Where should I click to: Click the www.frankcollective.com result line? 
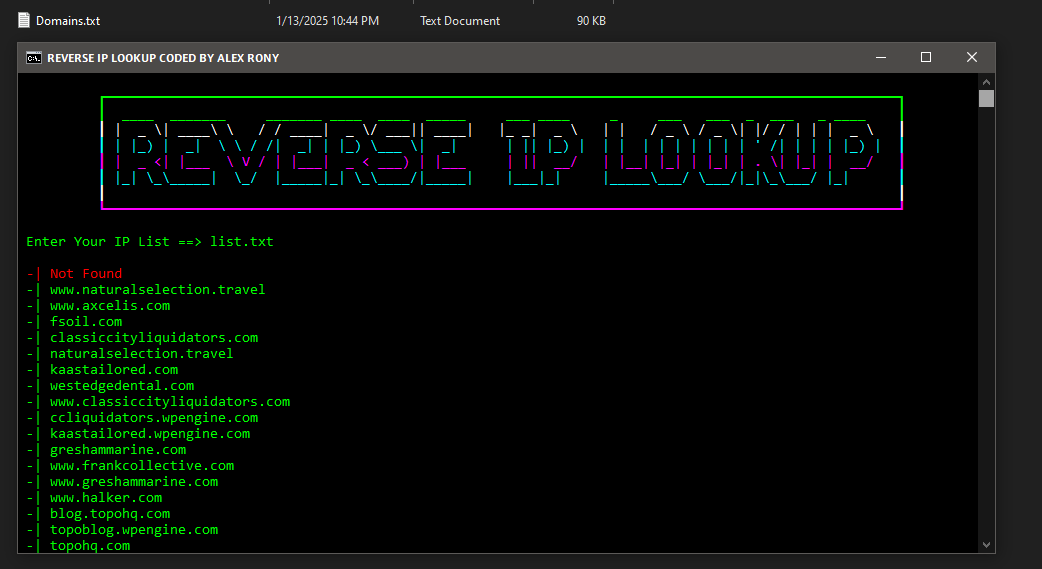pyautogui.click(x=142, y=466)
